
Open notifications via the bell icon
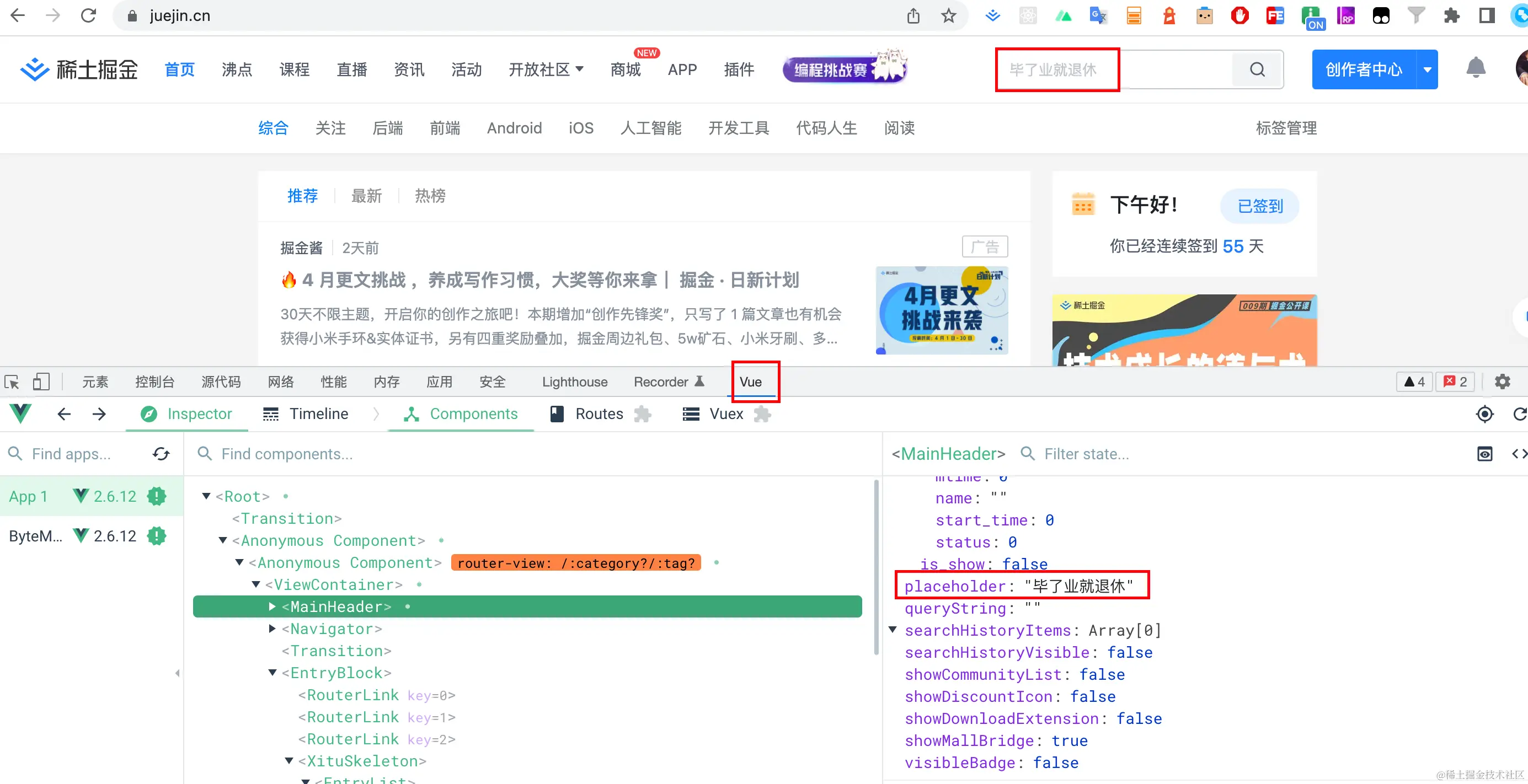click(1476, 68)
